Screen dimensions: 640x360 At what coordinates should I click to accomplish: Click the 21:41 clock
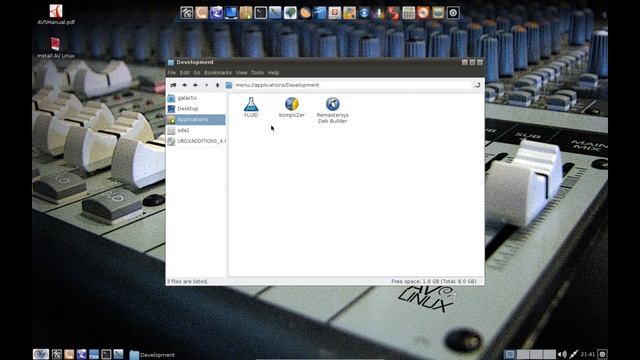pyautogui.click(x=588, y=354)
